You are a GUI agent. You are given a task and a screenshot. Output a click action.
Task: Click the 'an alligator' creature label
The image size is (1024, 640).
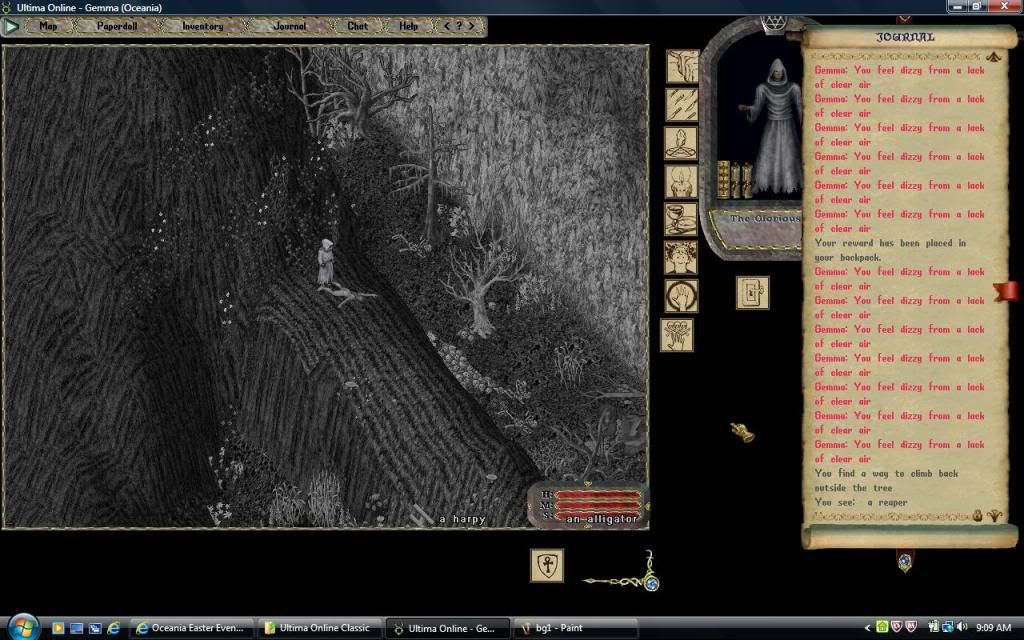pos(601,519)
